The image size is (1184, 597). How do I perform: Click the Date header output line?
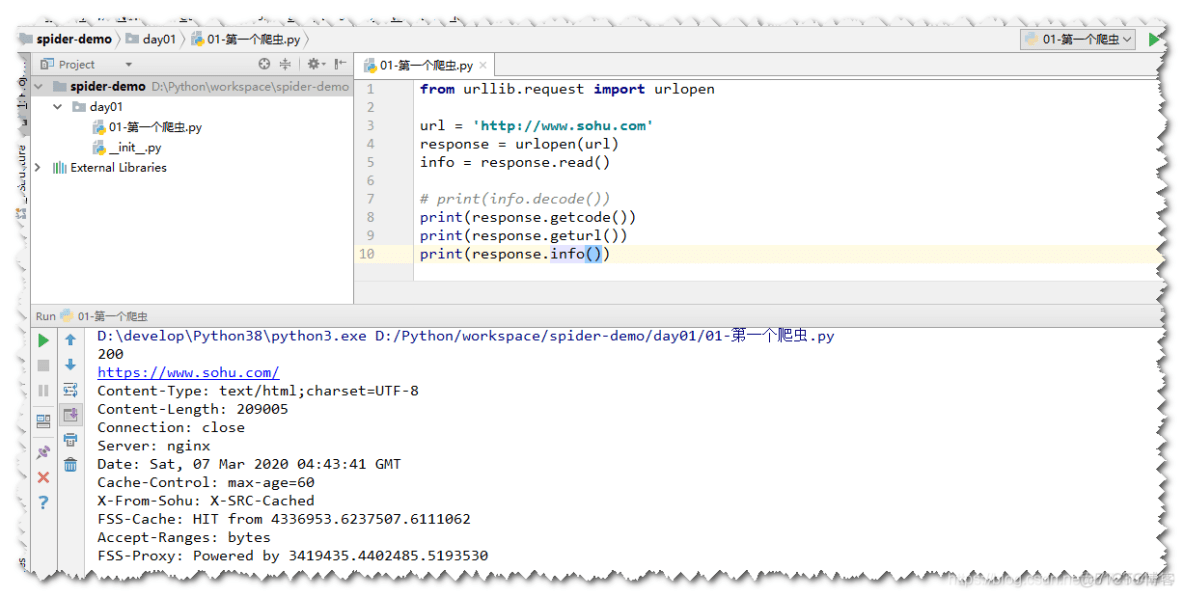coord(249,464)
